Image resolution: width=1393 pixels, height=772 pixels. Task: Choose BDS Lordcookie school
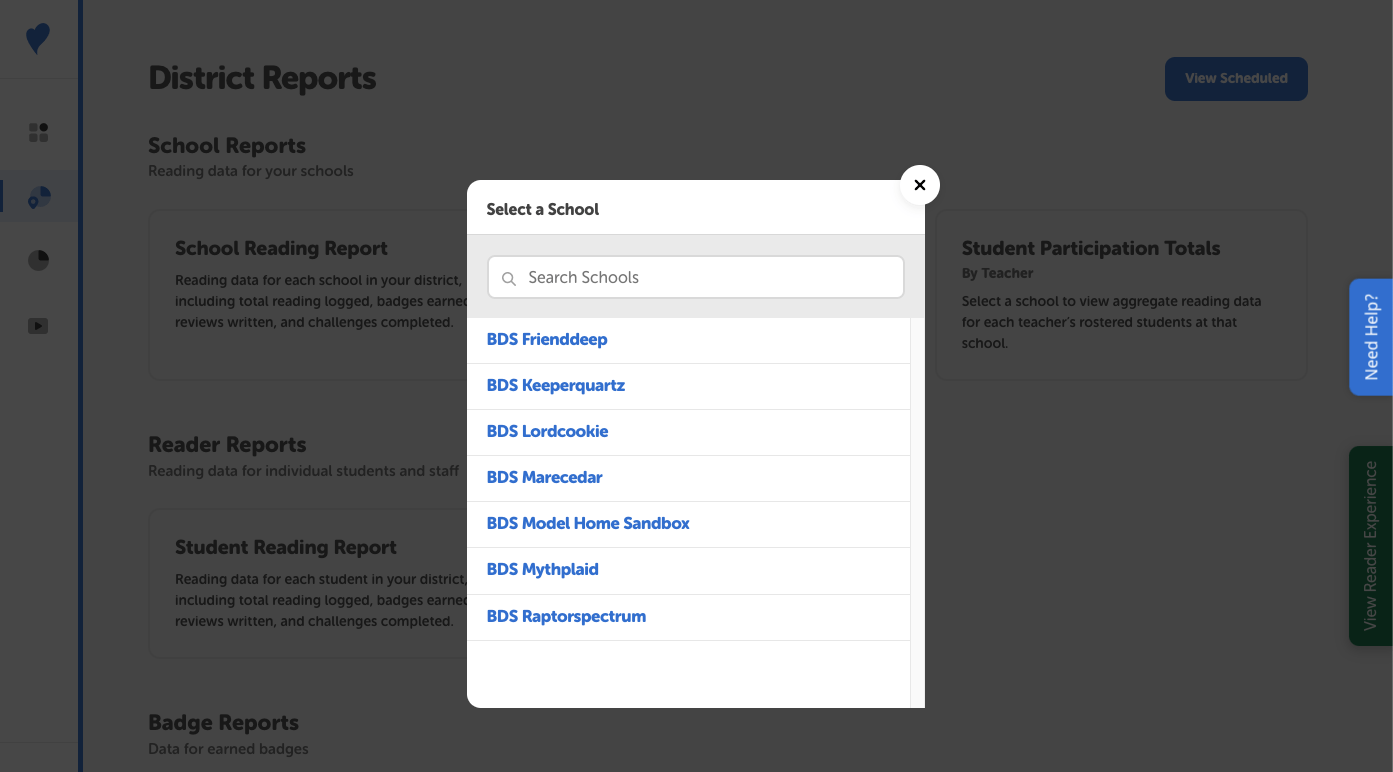coord(547,431)
